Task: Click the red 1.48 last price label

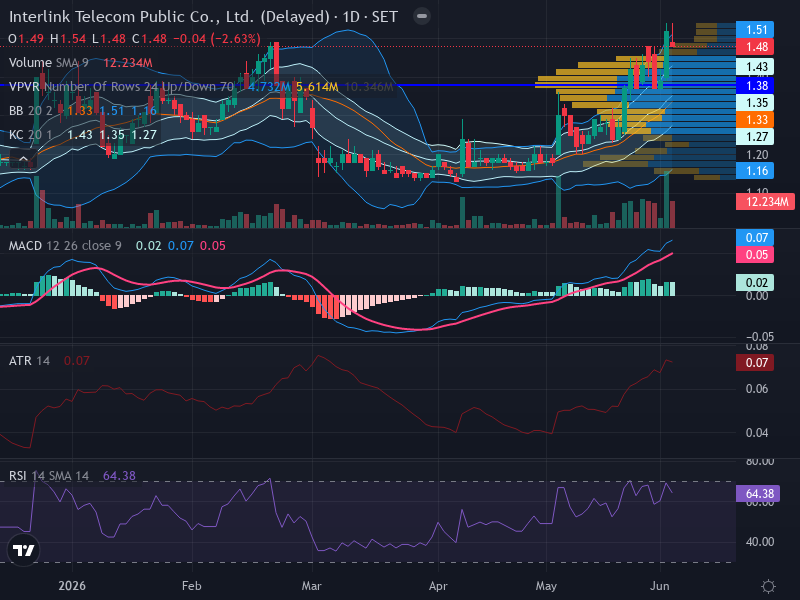Action: (755, 47)
